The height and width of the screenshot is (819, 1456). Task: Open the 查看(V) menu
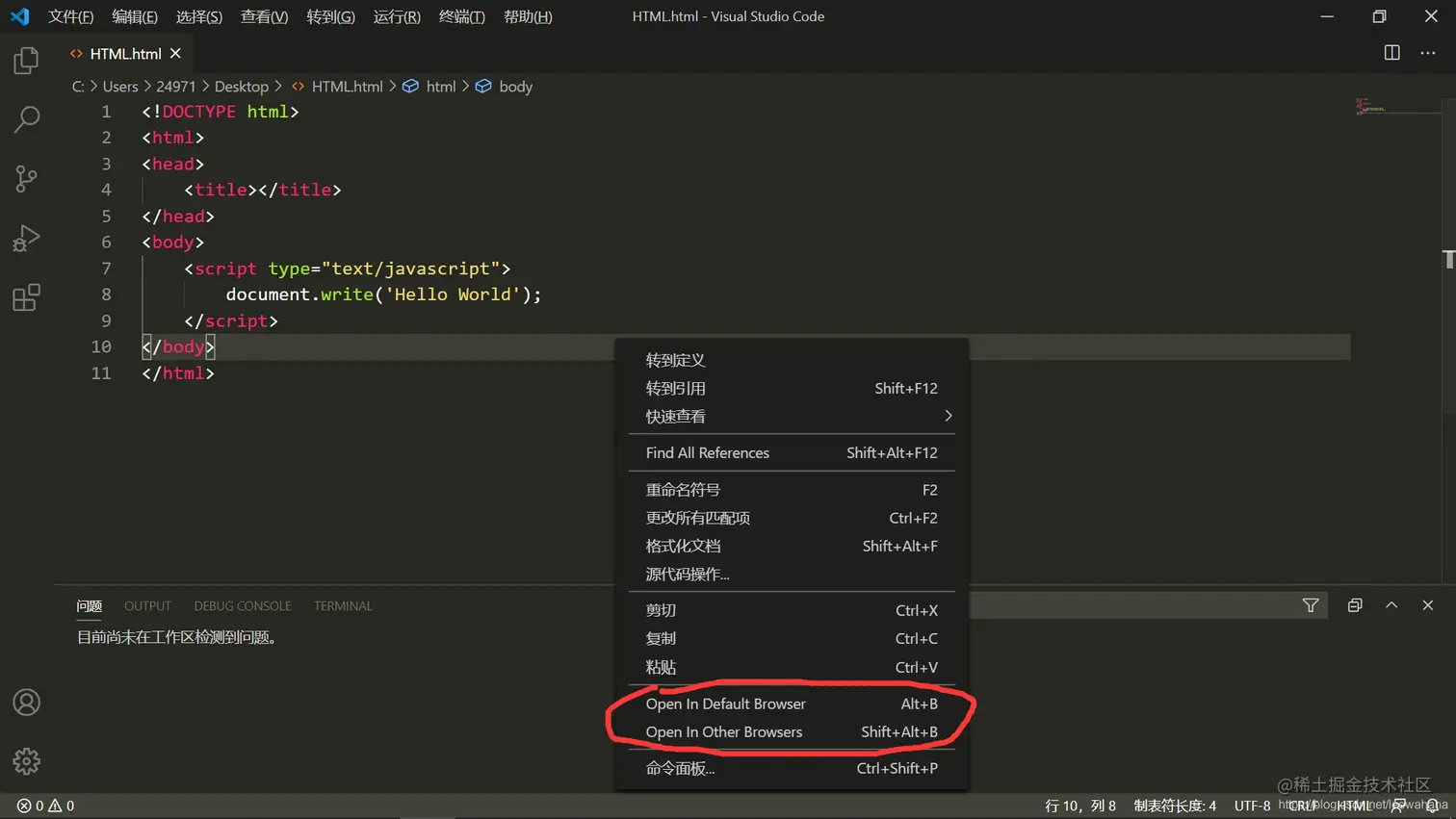coord(264,16)
